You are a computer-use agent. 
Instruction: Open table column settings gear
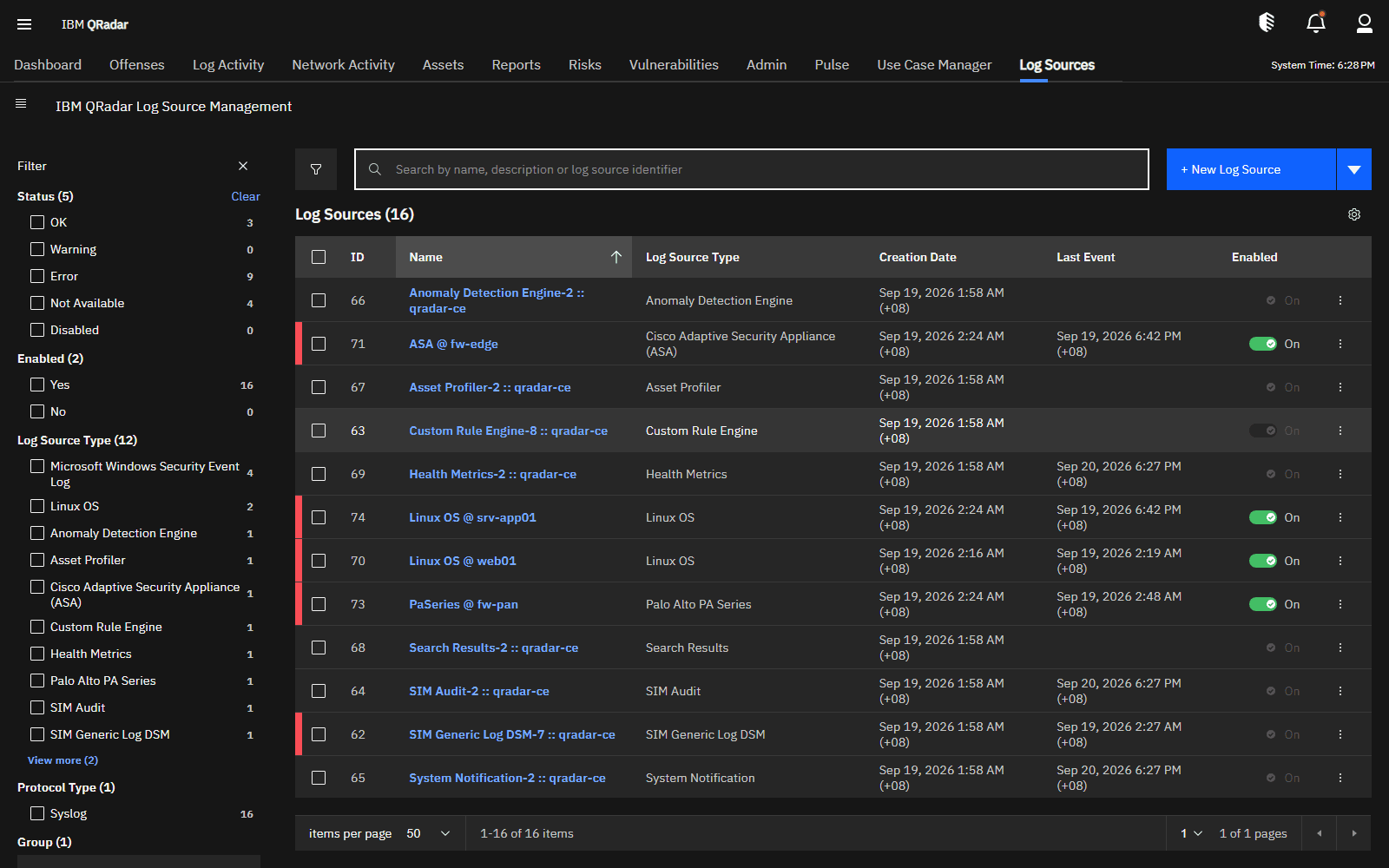coord(1354,214)
